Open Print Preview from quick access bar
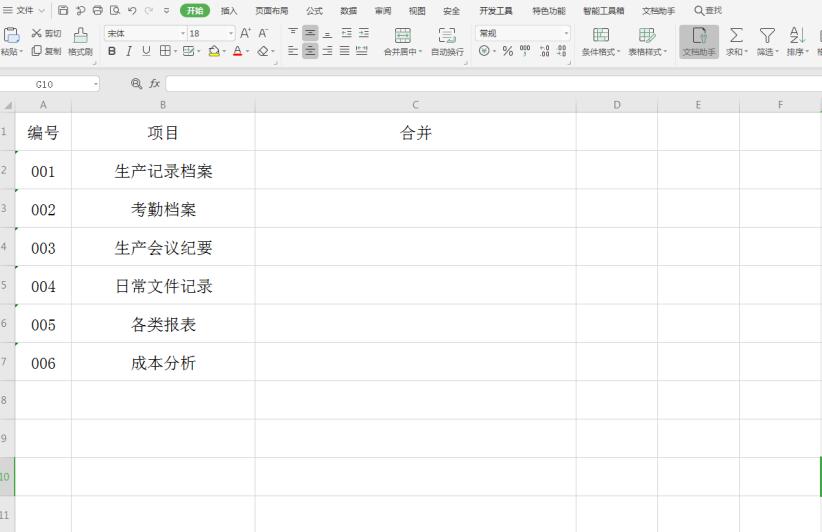The height and width of the screenshot is (532, 822). pos(115,10)
